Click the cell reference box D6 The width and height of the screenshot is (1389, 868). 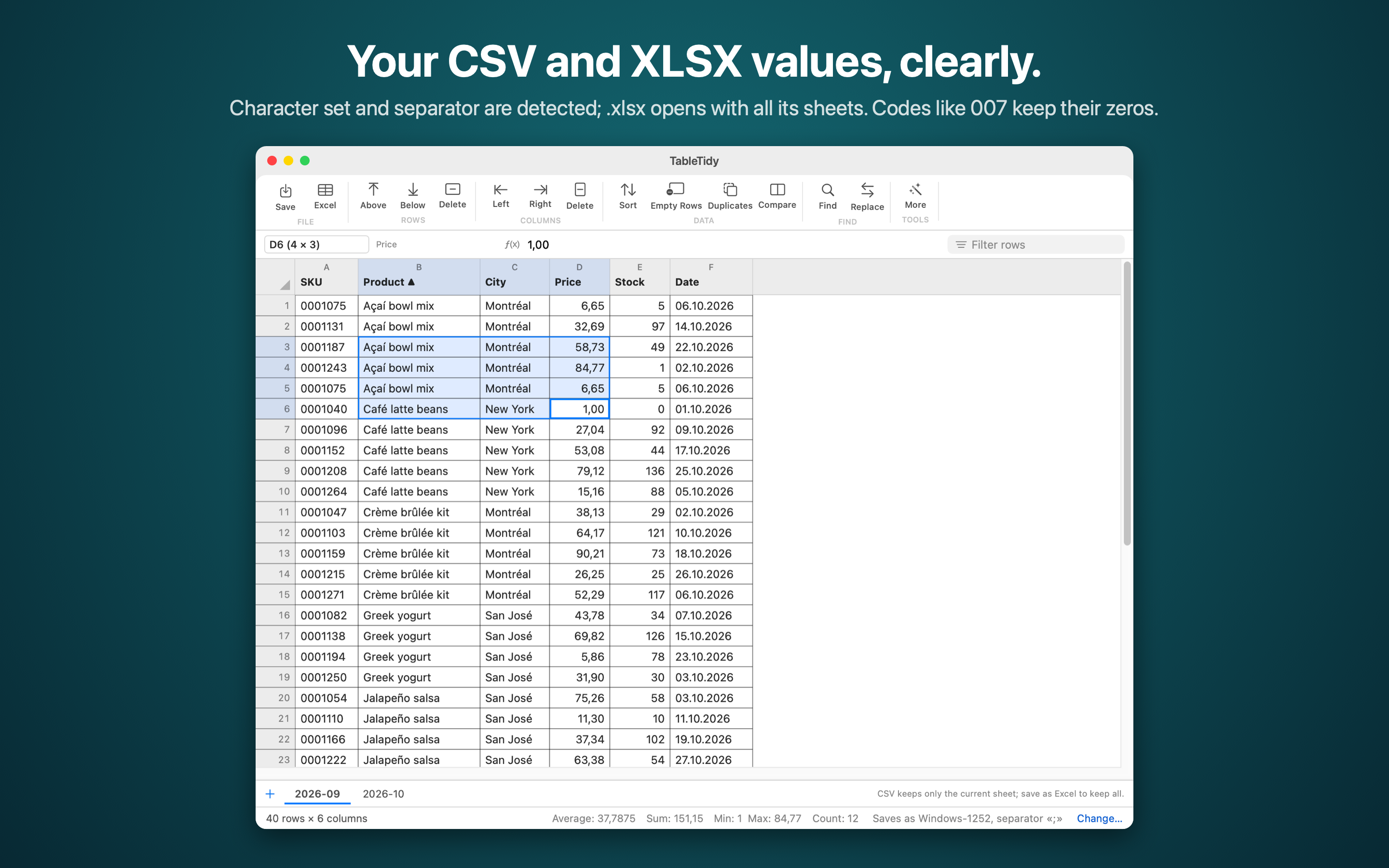[x=316, y=244]
